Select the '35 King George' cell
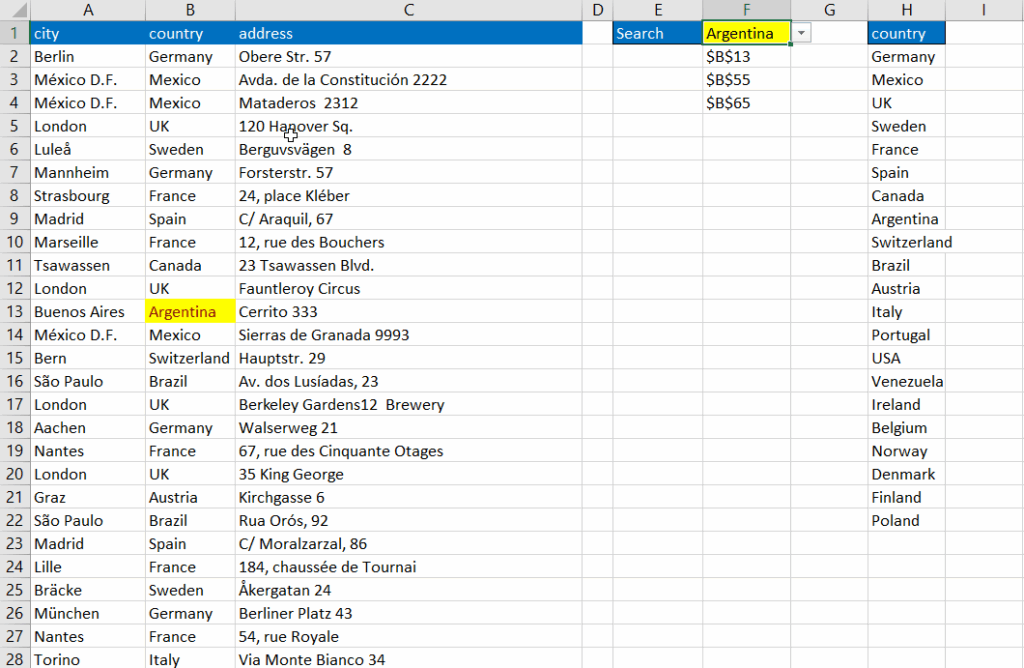This screenshot has width=1024, height=668. click(409, 474)
